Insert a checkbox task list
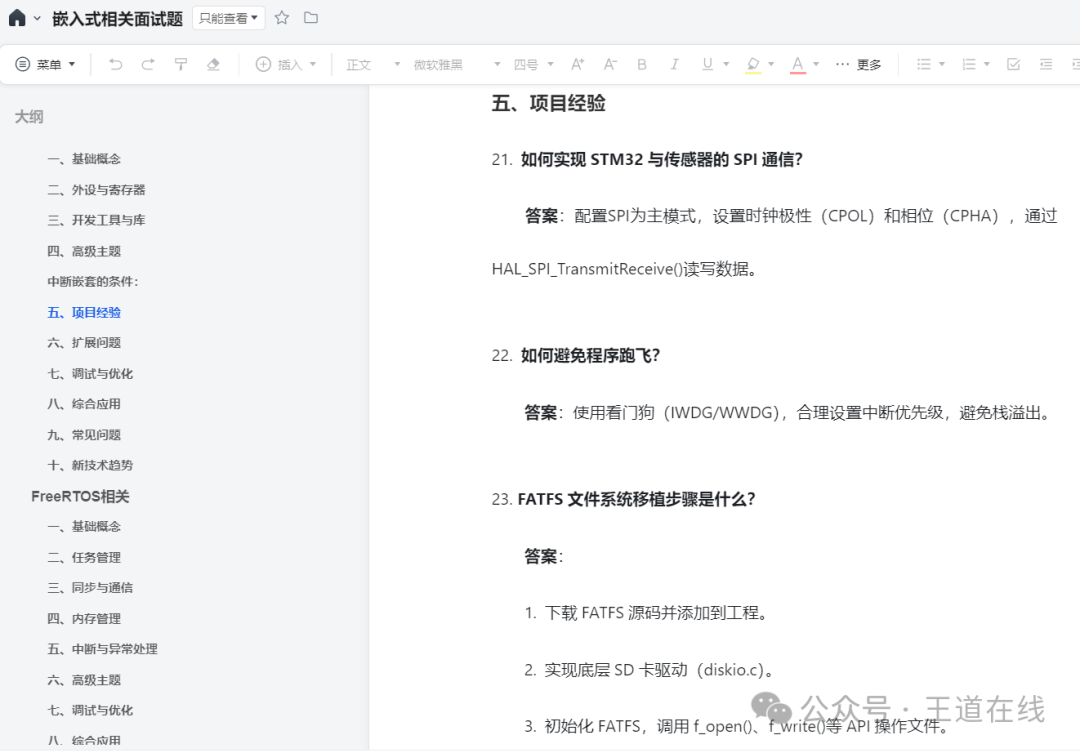 pos(1013,64)
